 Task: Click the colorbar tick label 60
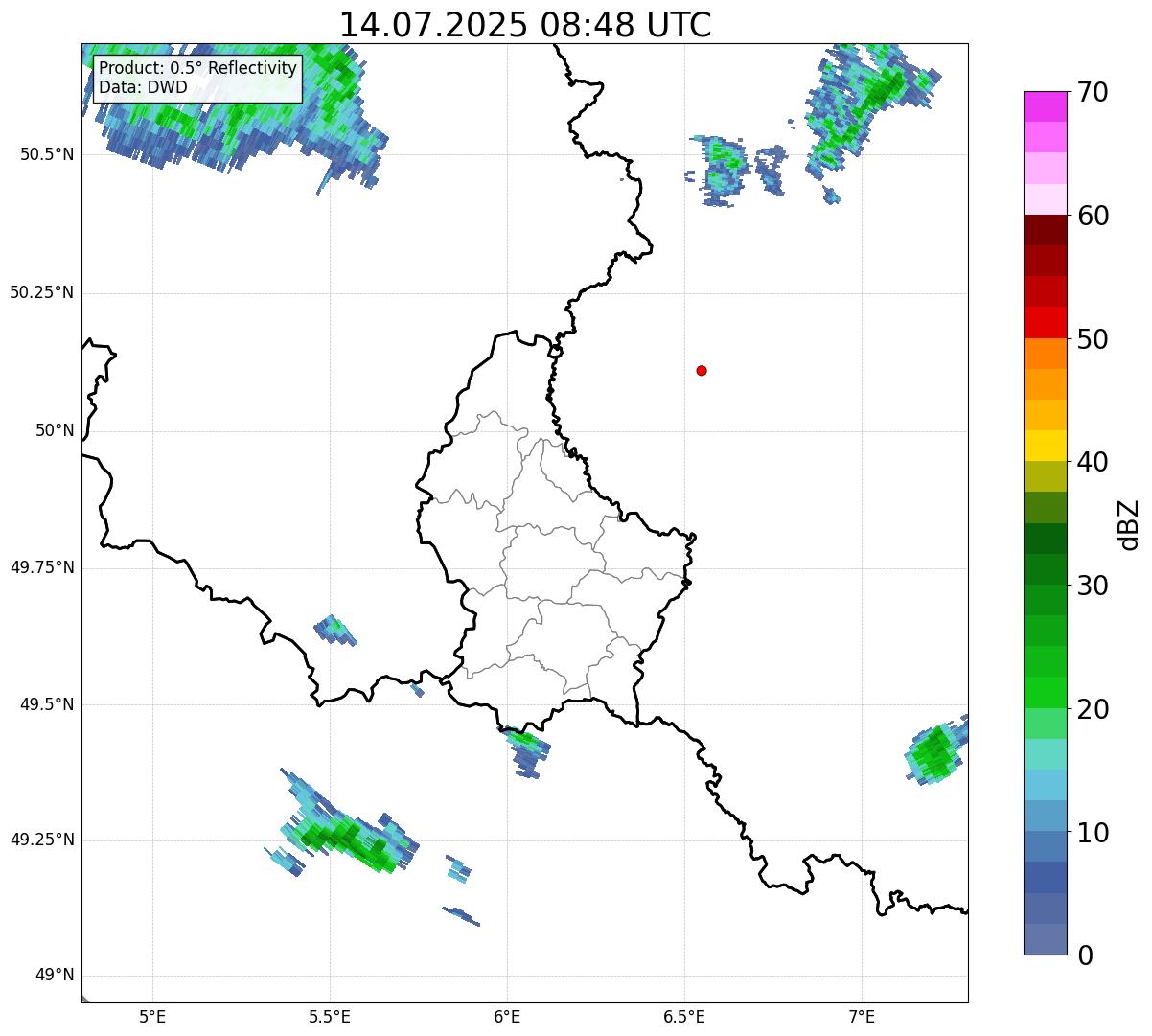tap(1093, 216)
